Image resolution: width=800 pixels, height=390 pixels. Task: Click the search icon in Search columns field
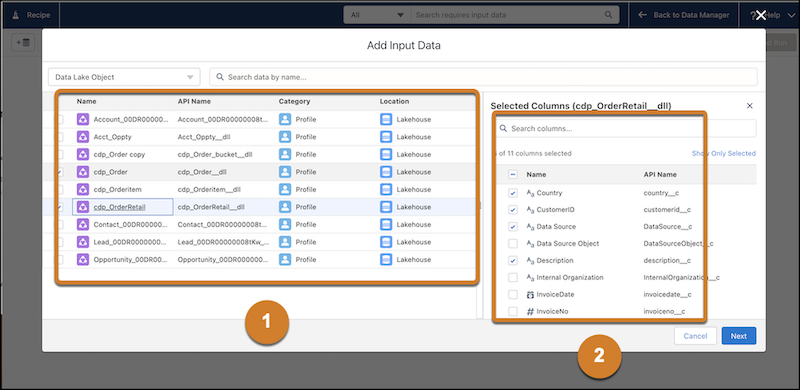click(504, 129)
